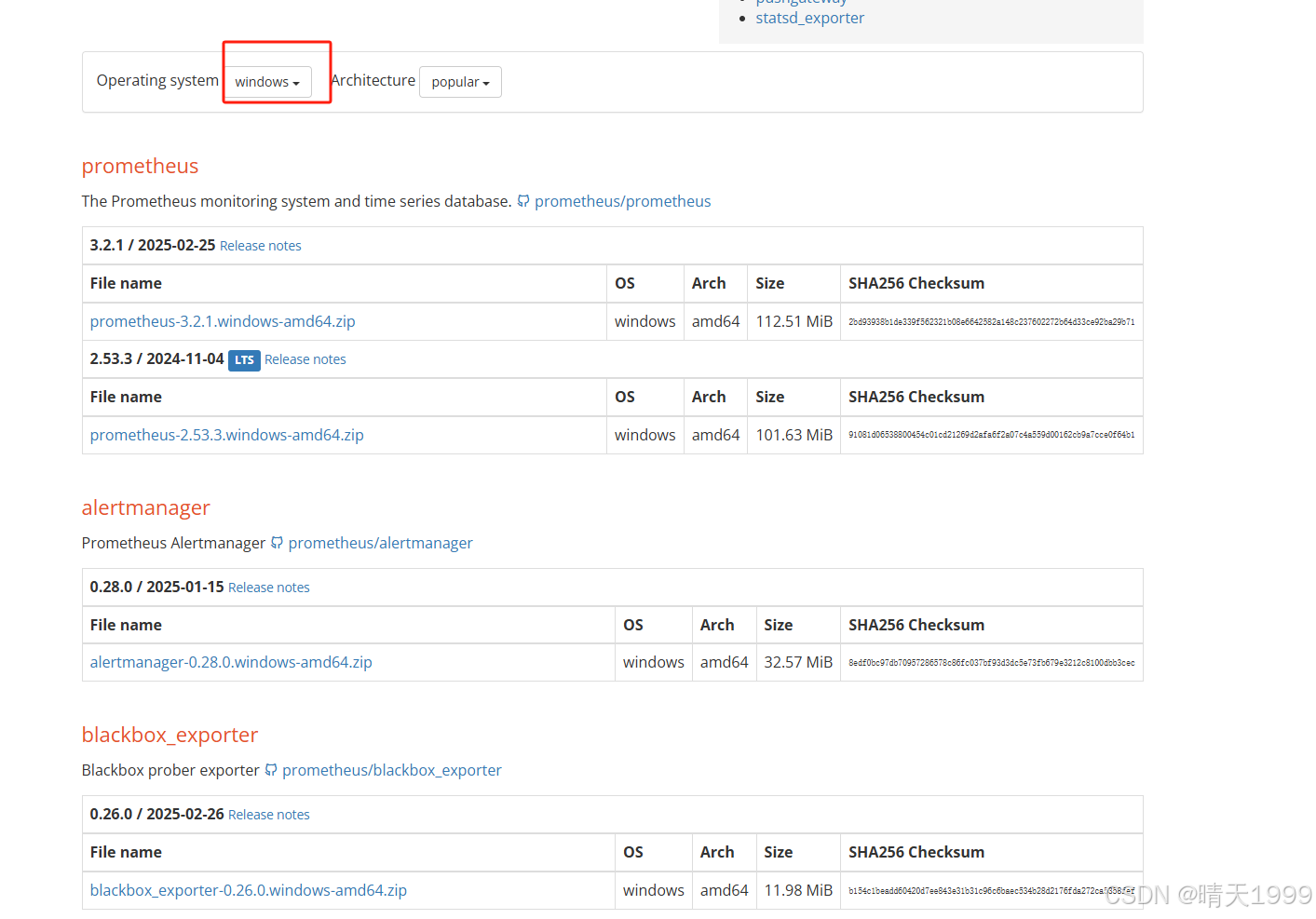Viewport: 1316px width, 919px height.
Task: Click the prometheus/prometheus repository link
Action: pos(622,201)
